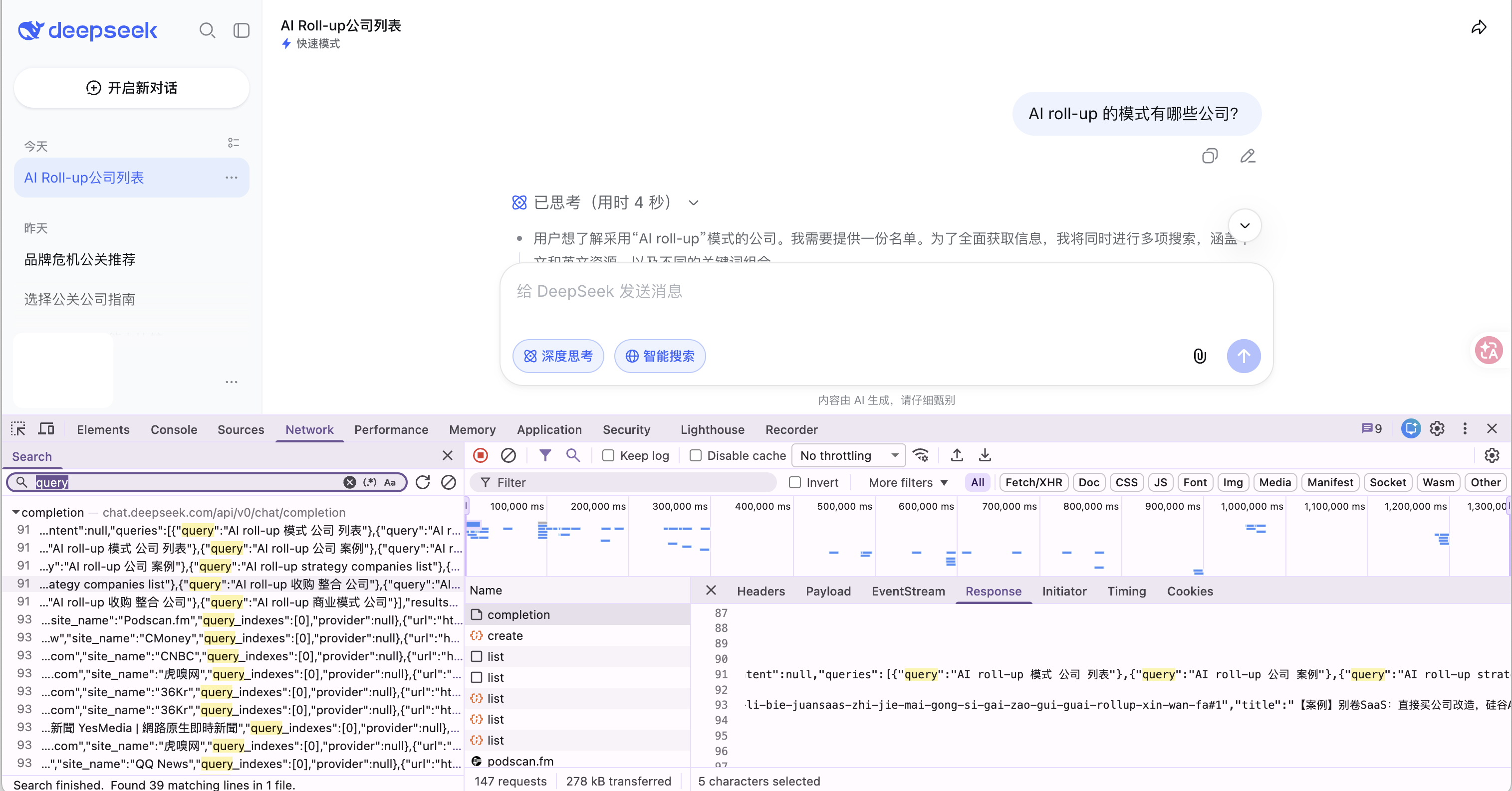
Task: Collapse the 已思考 thinking section chevron
Action: (694, 203)
